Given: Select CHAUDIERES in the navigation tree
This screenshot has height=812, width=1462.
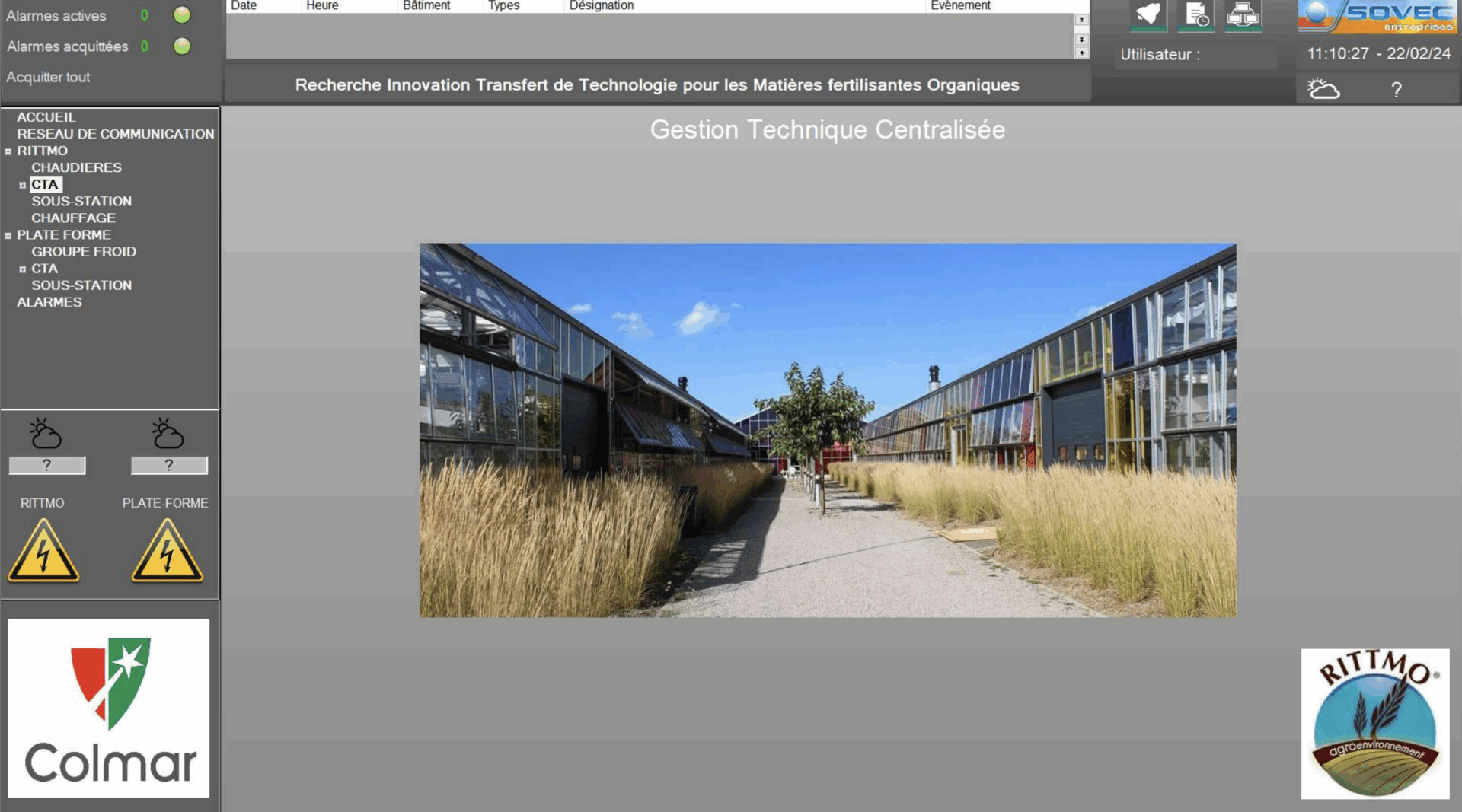Looking at the screenshot, I should click(x=76, y=167).
